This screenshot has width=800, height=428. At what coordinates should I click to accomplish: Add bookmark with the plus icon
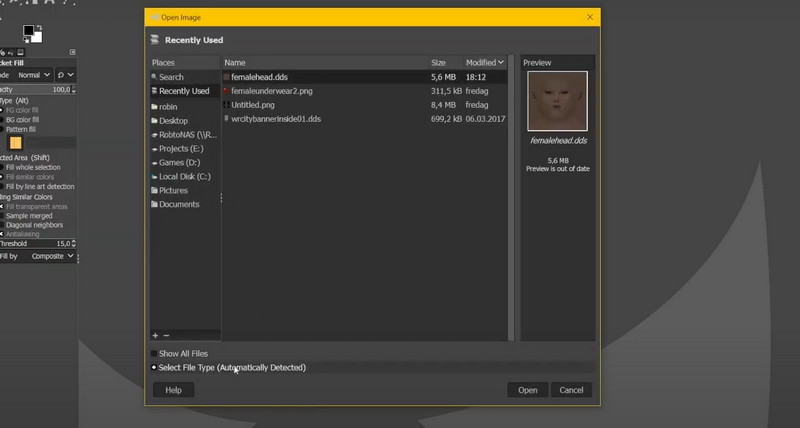coord(155,335)
